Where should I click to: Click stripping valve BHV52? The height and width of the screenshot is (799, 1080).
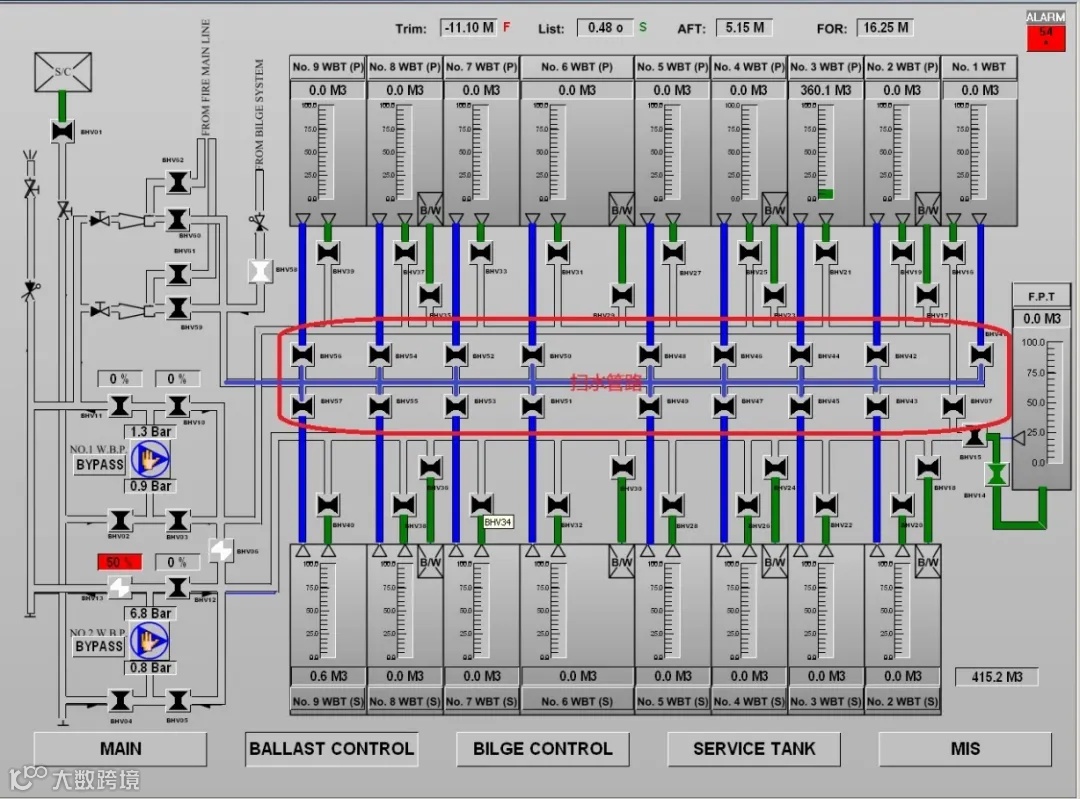[456, 355]
